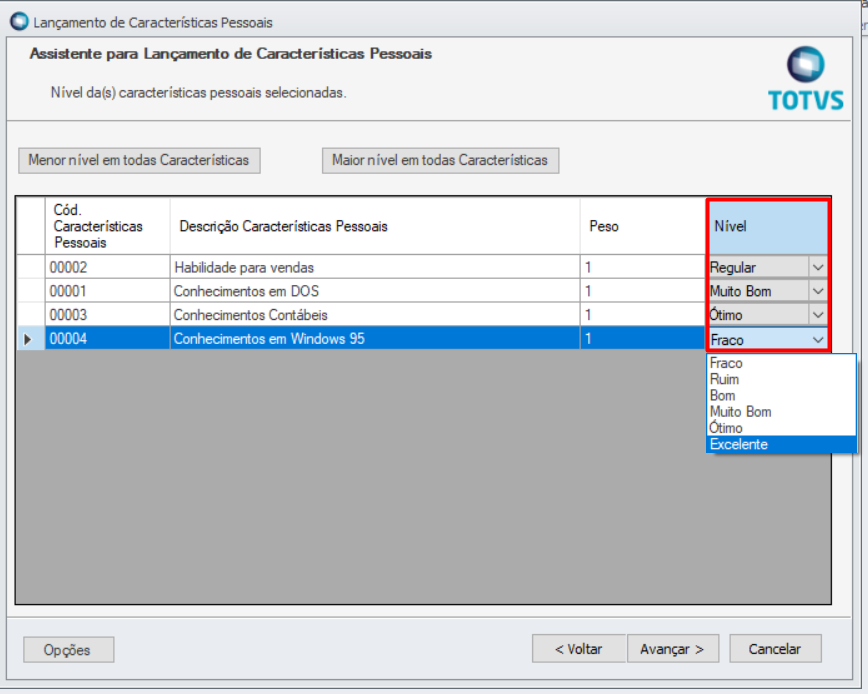This screenshot has width=868, height=694.
Task: Select code cell 00003
Action: click(107, 315)
